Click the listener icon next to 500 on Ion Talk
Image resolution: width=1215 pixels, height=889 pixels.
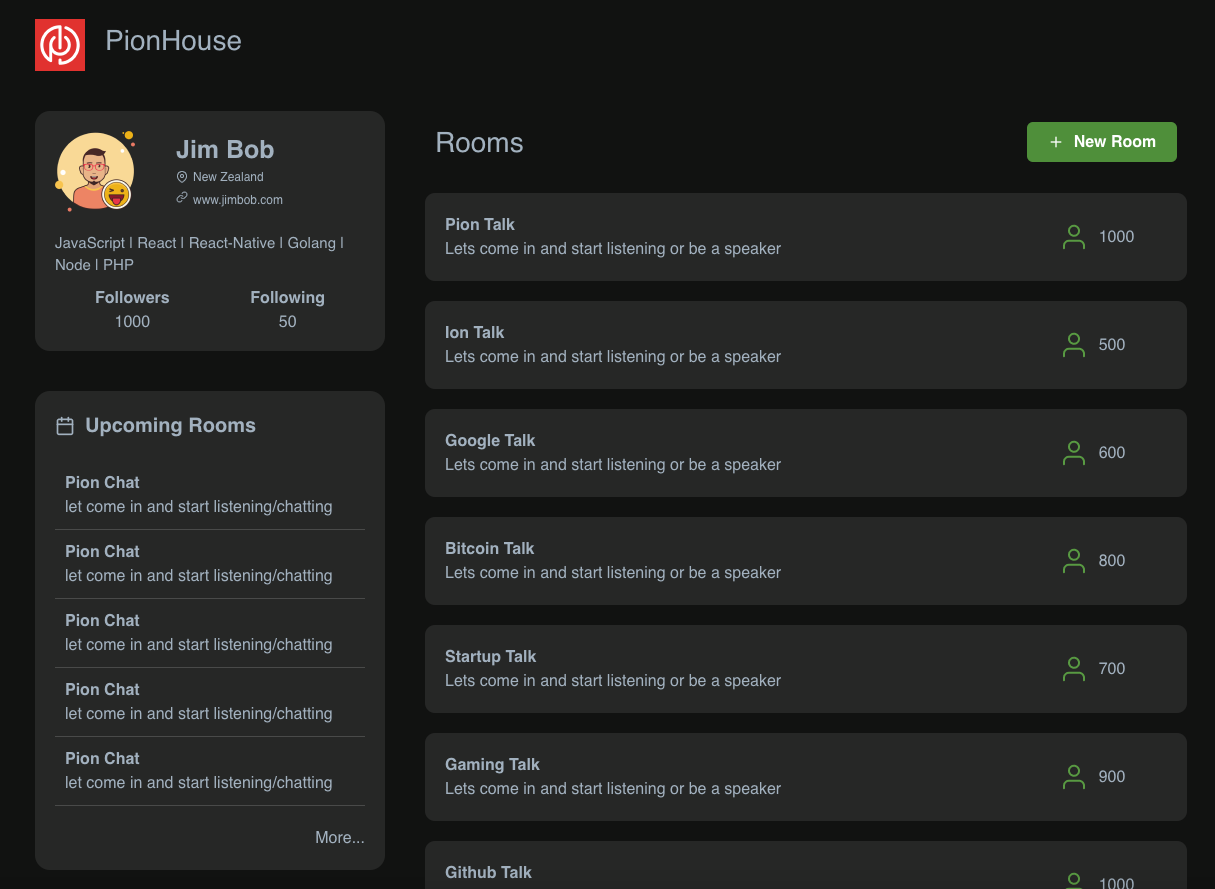click(x=1073, y=345)
